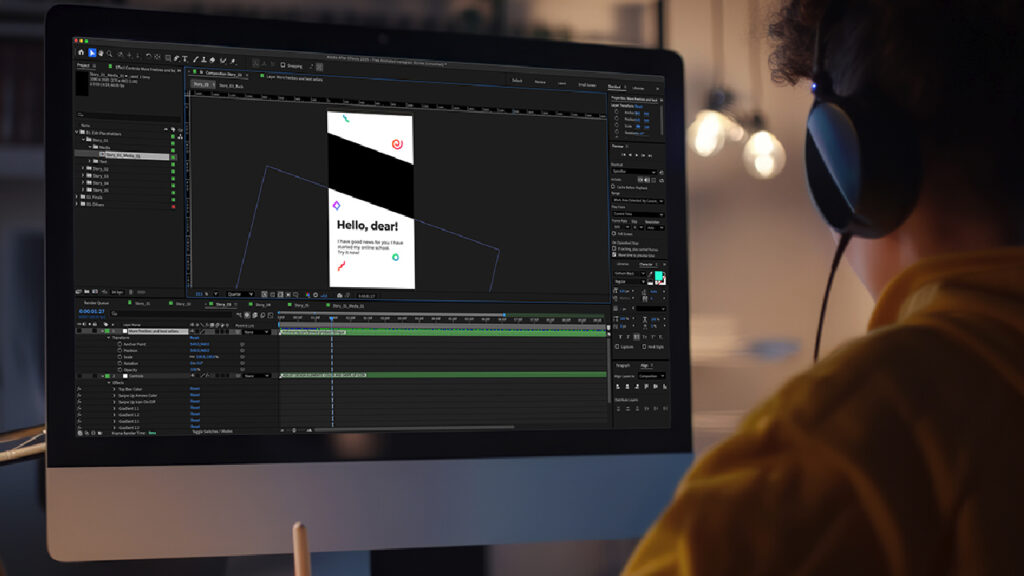This screenshot has width=1024, height=576.
Task: Select the Type tool
Action: 185,57
